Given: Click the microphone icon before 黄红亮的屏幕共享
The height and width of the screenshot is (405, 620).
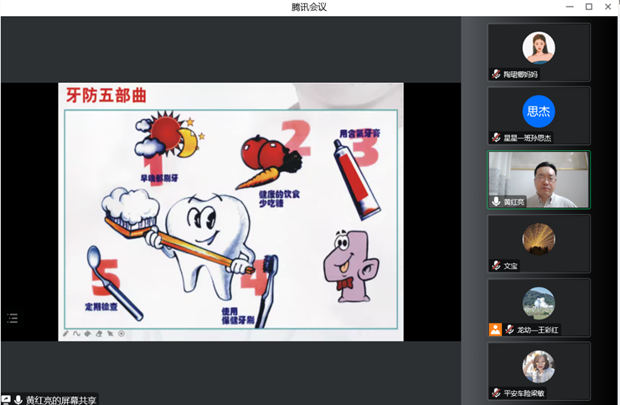Looking at the screenshot, I should click(x=18, y=399).
